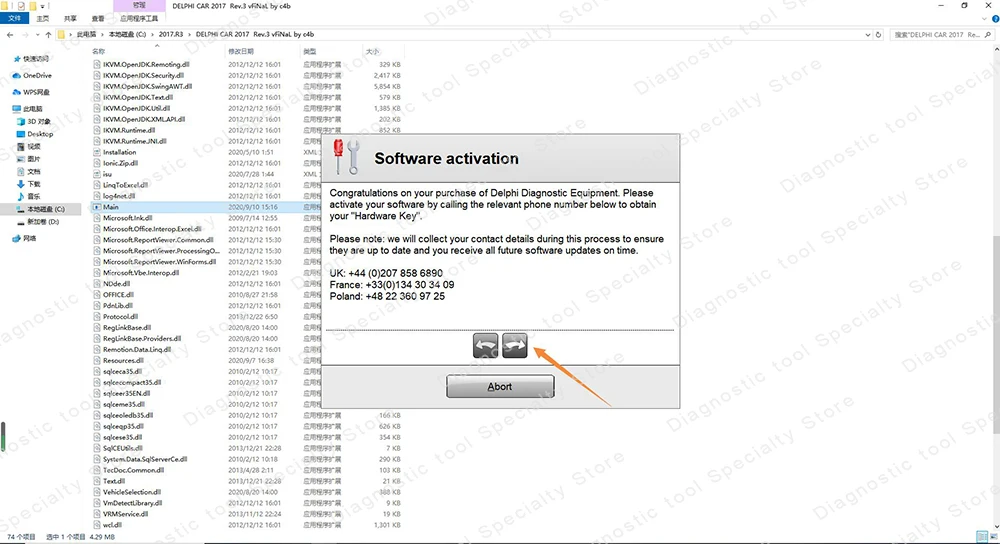Select SqlCEUtils.dll file
Viewport: 1000px width, 544px height.
[122, 448]
